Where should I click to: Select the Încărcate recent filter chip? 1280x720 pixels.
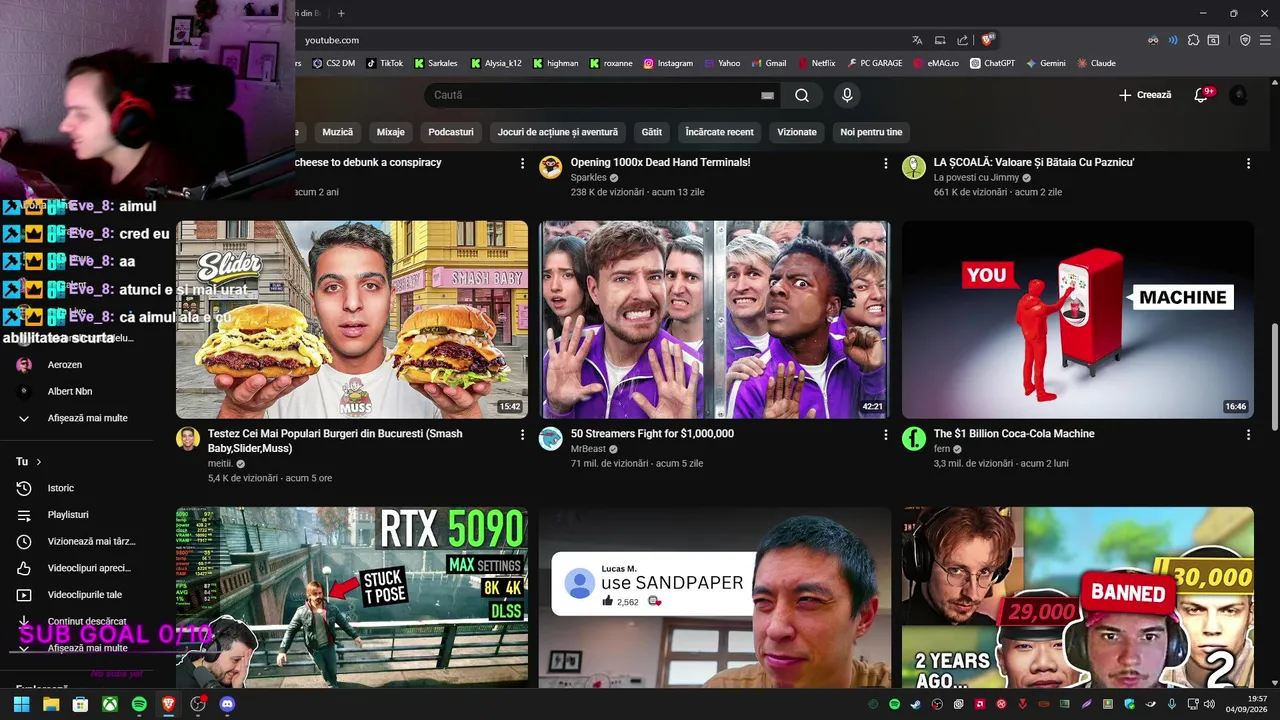[x=720, y=132]
